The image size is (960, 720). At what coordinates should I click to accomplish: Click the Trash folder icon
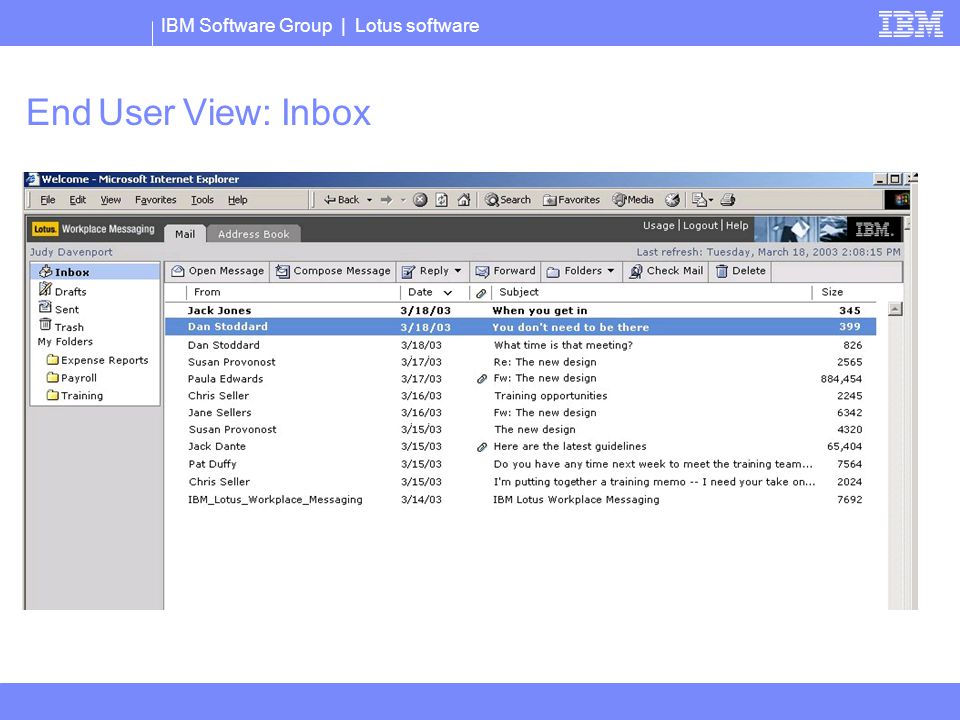click(x=45, y=324)
